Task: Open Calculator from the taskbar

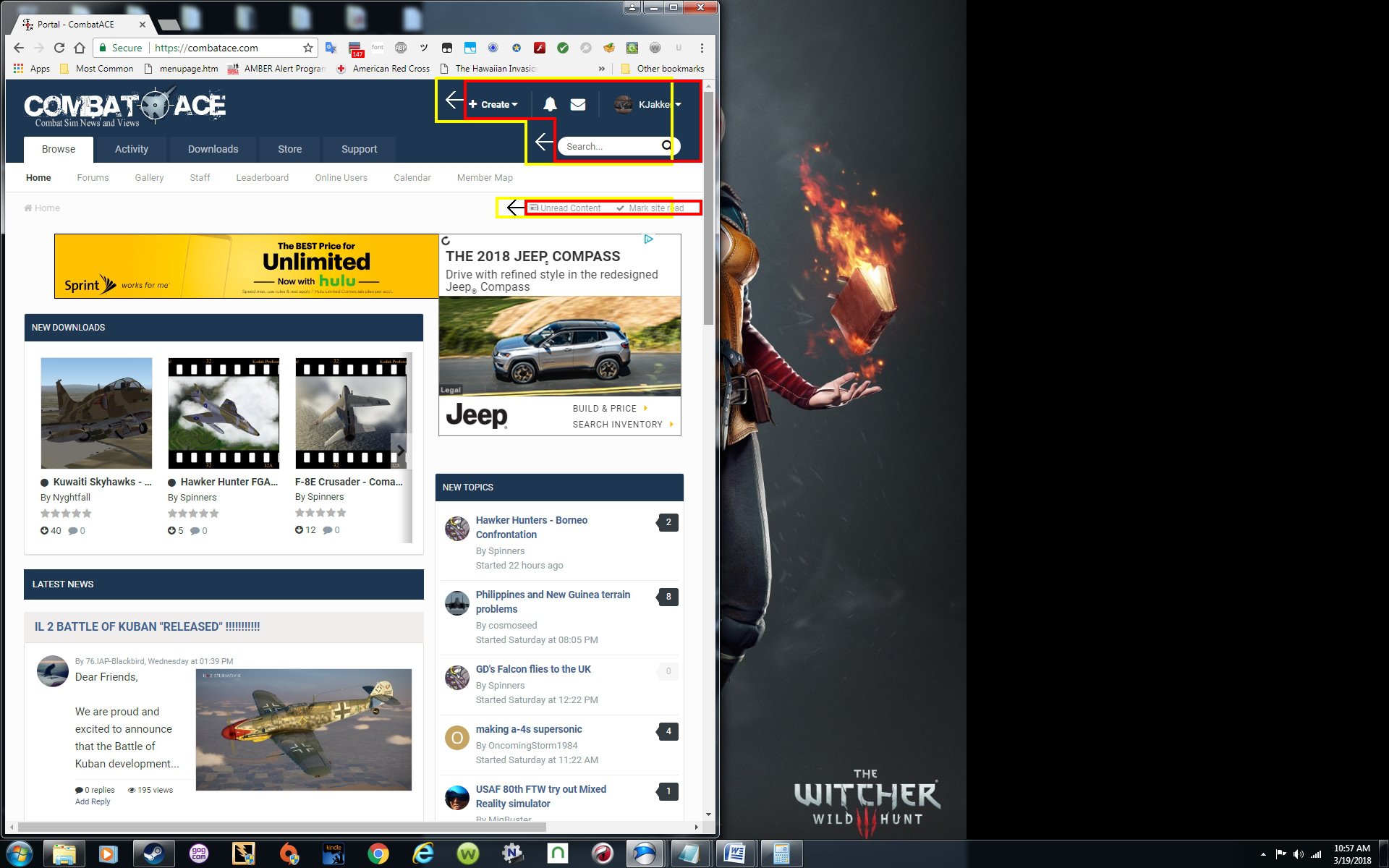Action: 781,854
